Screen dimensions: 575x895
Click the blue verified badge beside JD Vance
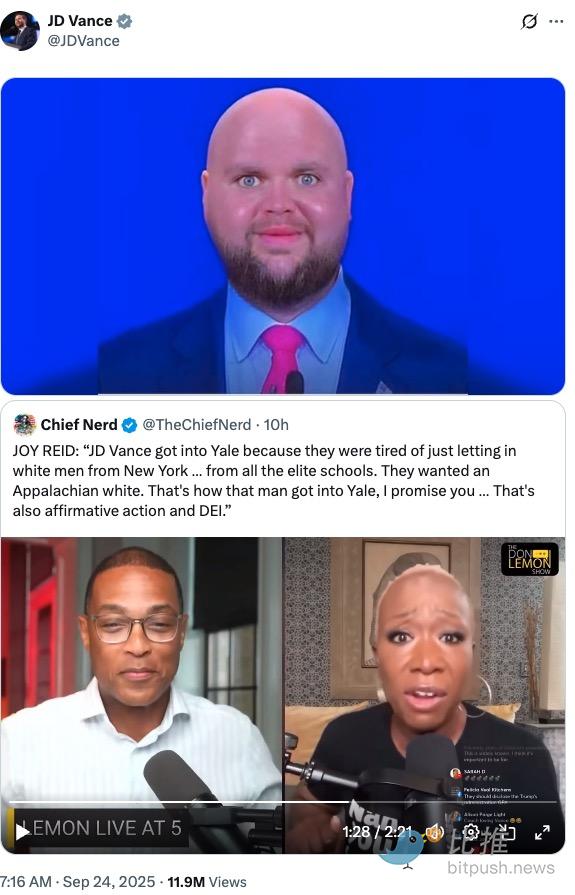click(x=125, y=21)
